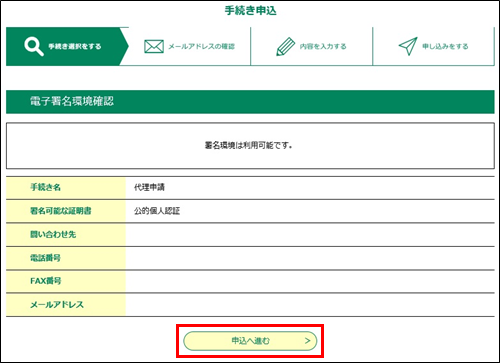Screen dimensions: 500x363
Task: Click the paper plane submit icon
Action: point(408,46)
